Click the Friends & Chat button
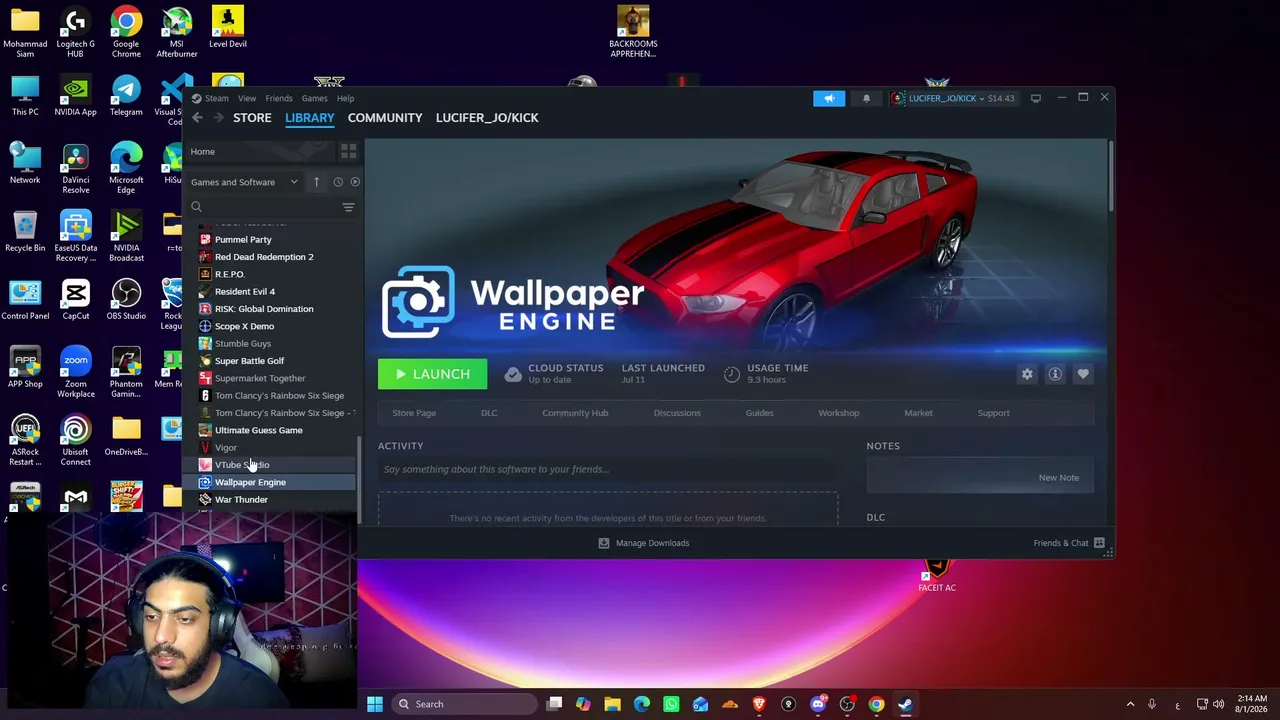Viewport: 1280px width, 720px height. tap(1069, 543)
